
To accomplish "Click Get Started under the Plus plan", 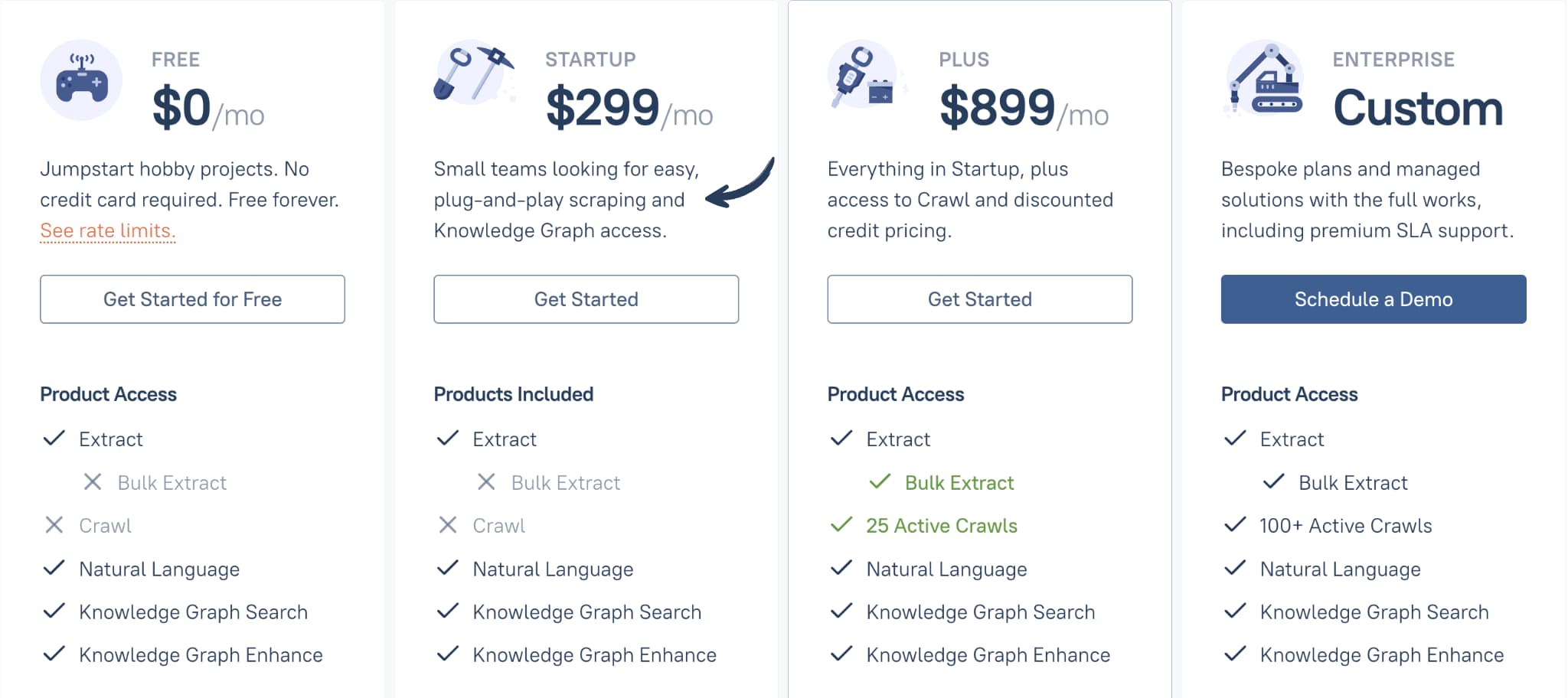I will click(x=980, y=299).
